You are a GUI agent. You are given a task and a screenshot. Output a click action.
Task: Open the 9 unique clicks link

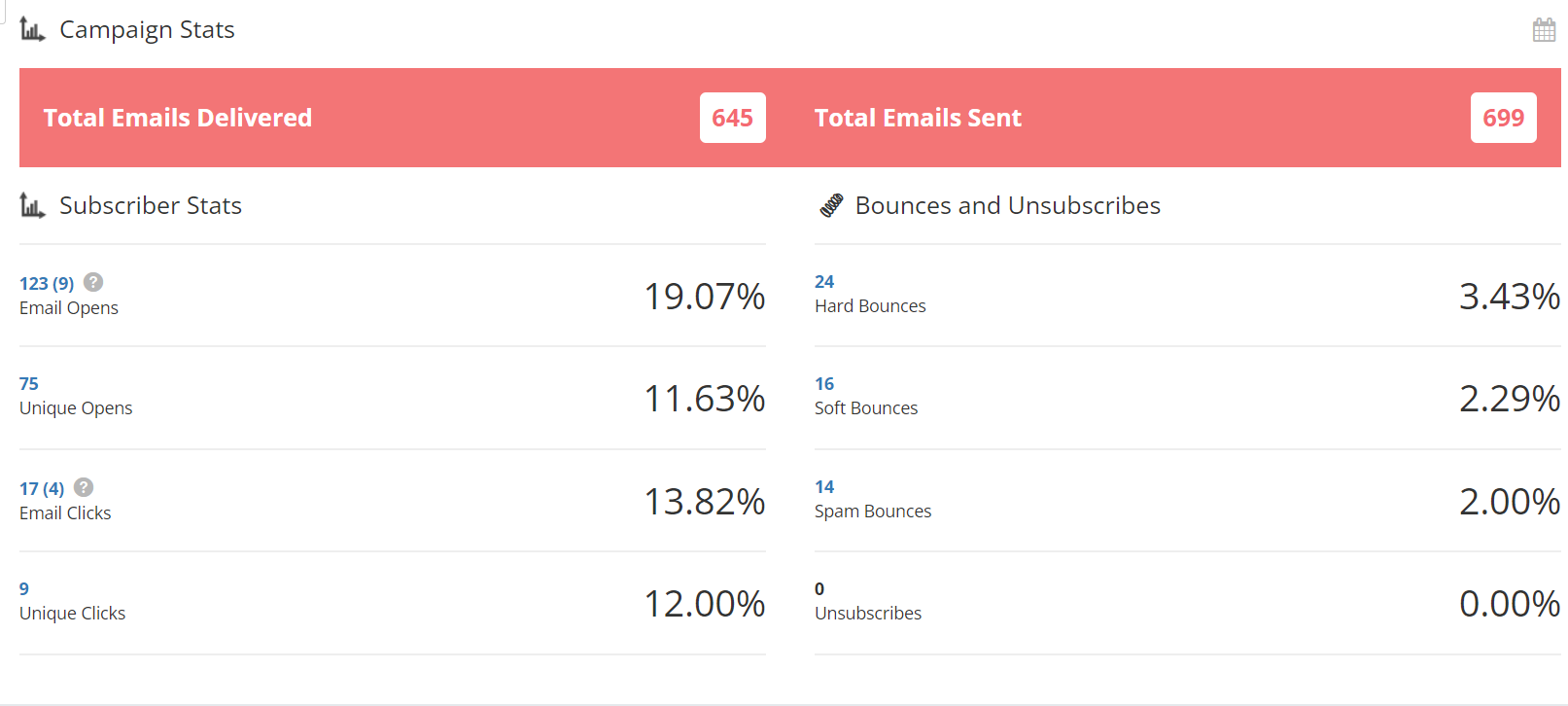pyautogui.click(x=24, y=589)
